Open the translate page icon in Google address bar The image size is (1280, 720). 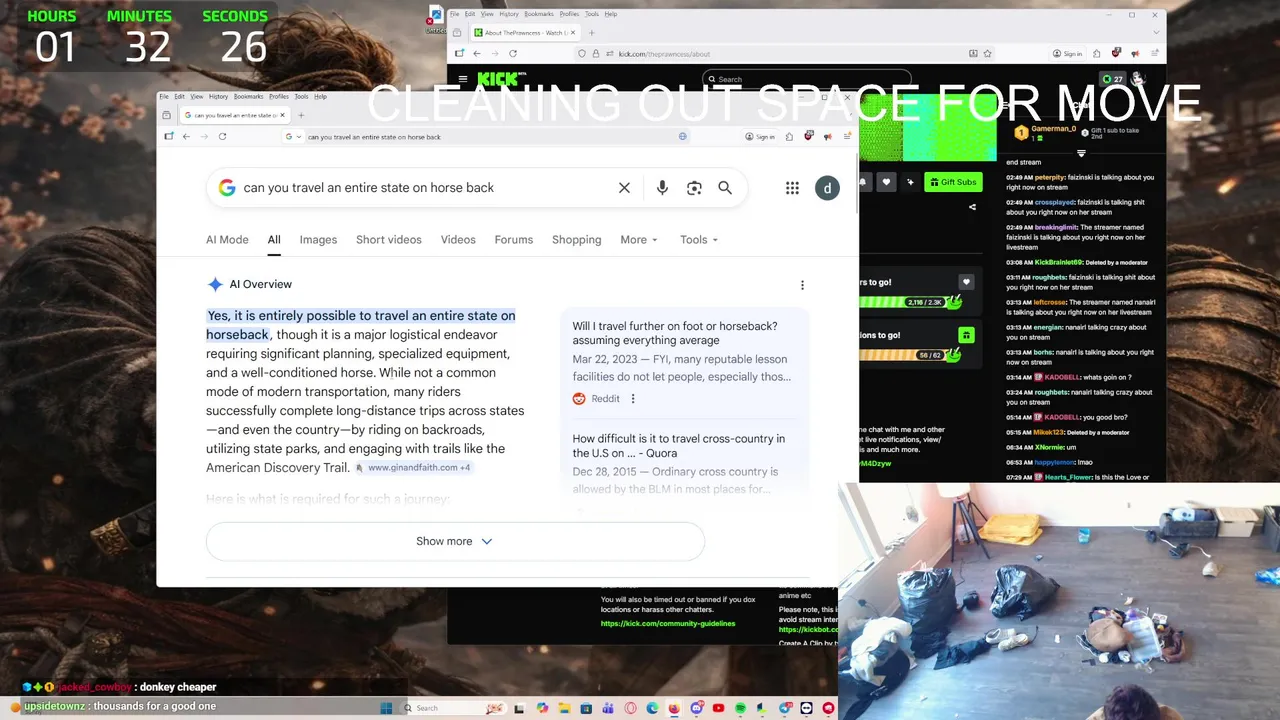tap(683, 136)
